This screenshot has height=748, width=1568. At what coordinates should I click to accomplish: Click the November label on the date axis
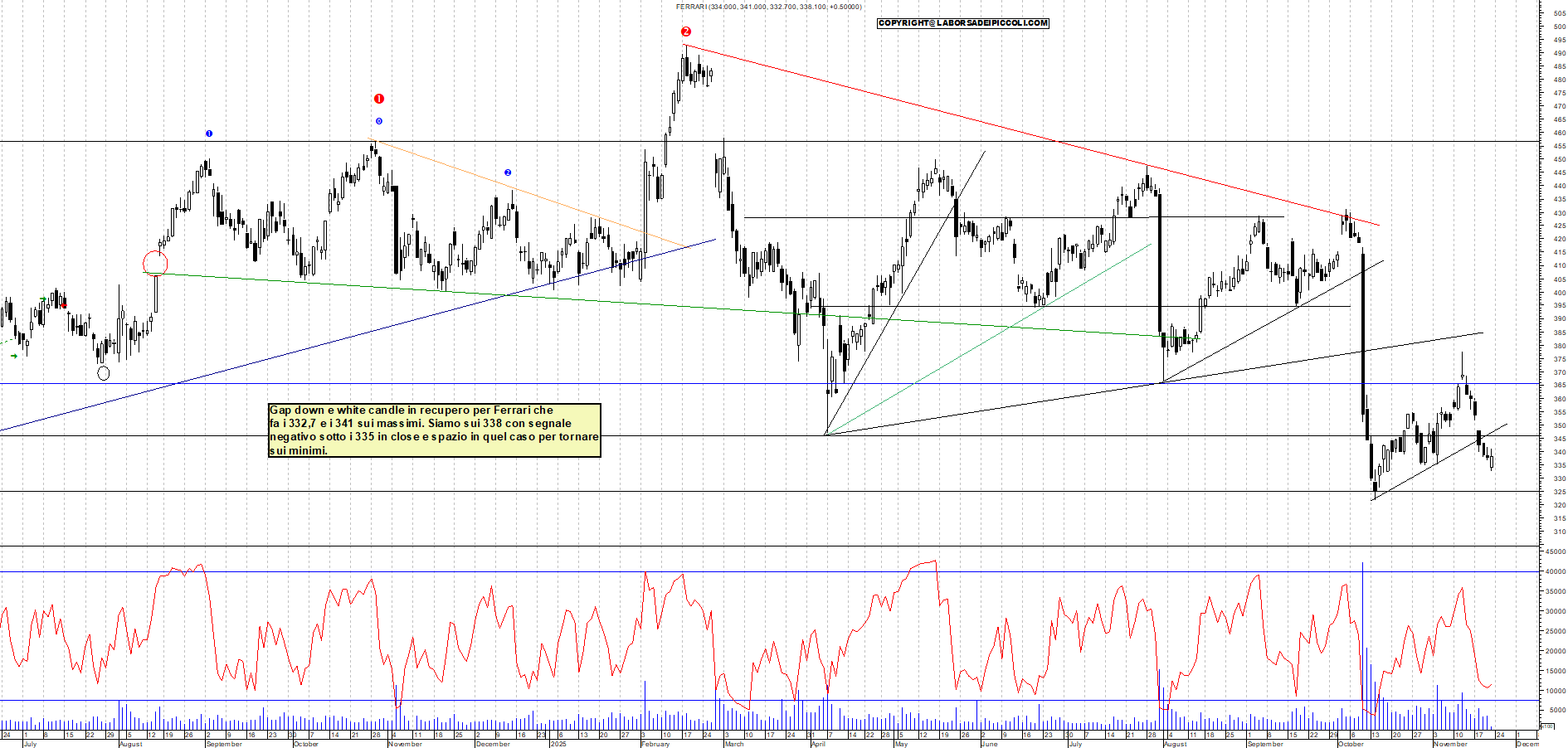pos(405,744)
